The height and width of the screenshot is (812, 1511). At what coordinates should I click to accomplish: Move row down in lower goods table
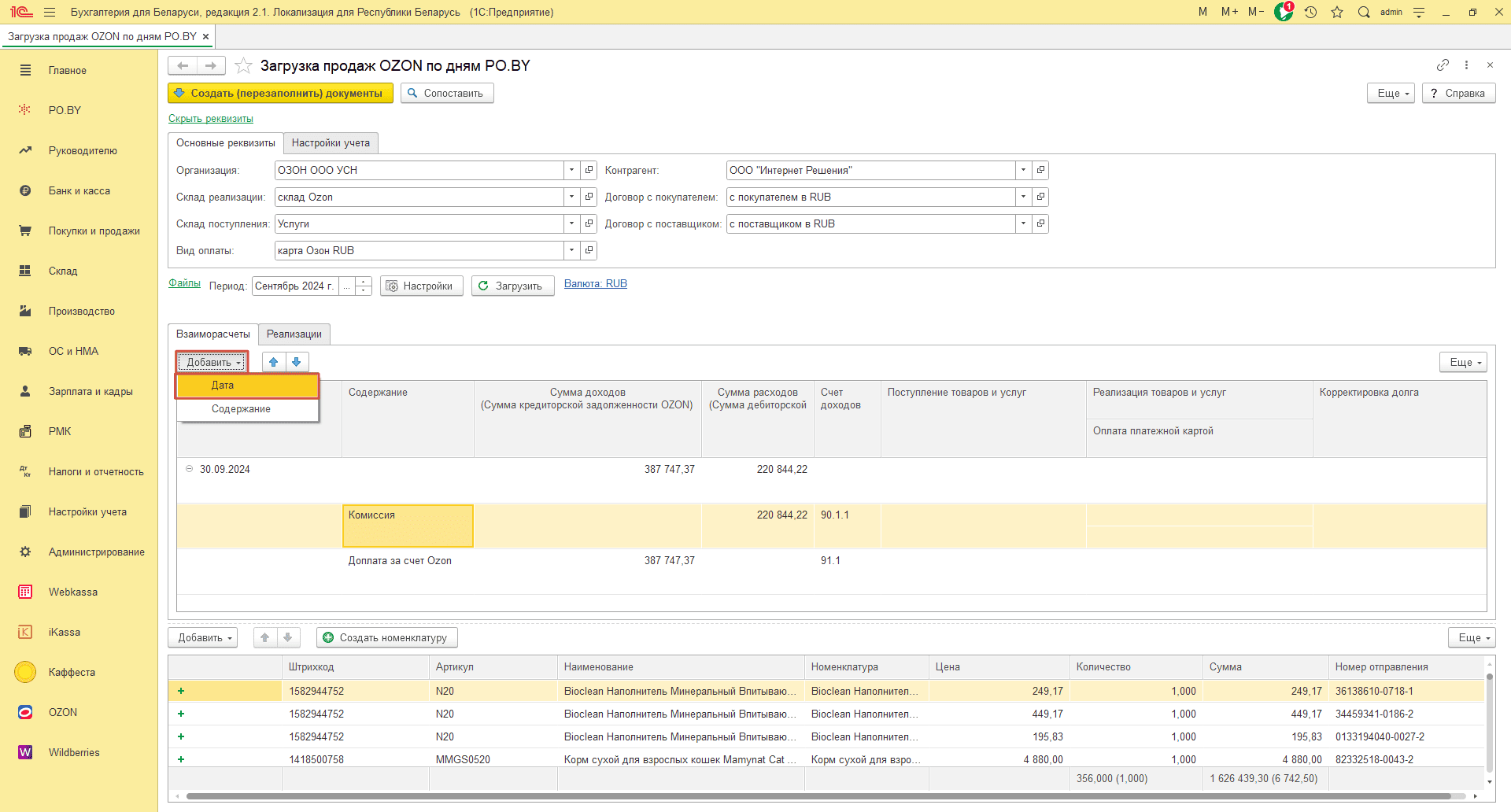288,637
